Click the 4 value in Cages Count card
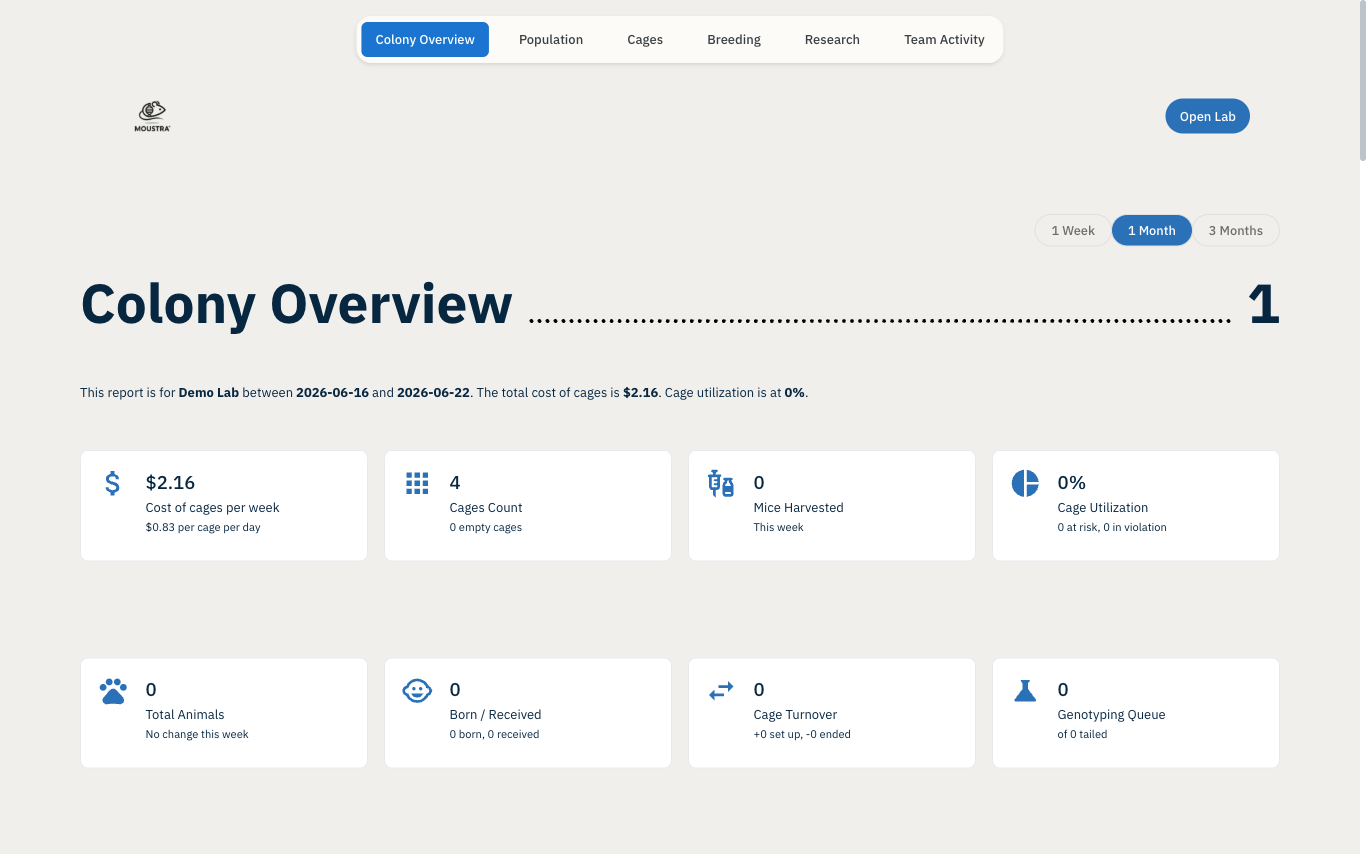The width and height of the screenshot is (1366, 854). point(455,483)
